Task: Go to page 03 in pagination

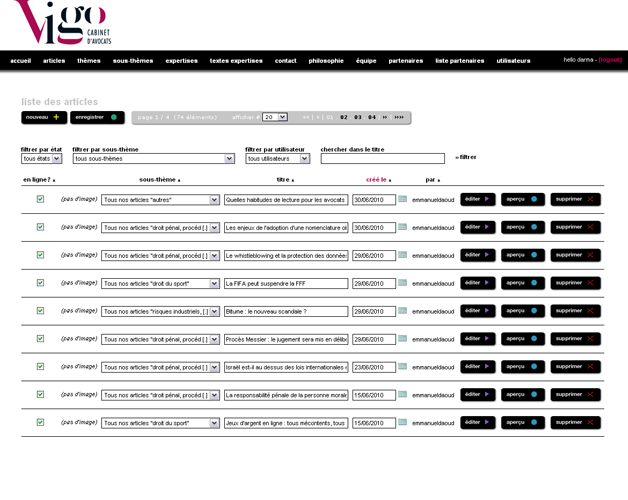Action: click(358, 117)
